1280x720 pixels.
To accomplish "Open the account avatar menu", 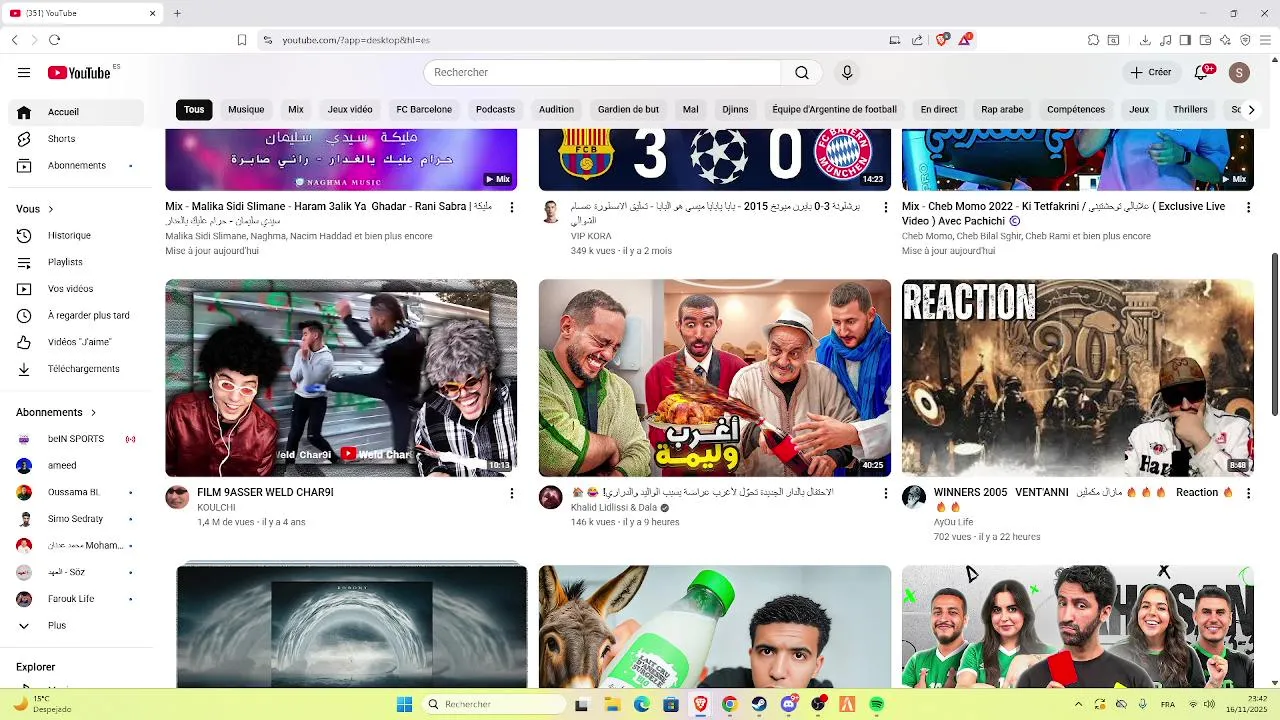I will point(1239,72).
